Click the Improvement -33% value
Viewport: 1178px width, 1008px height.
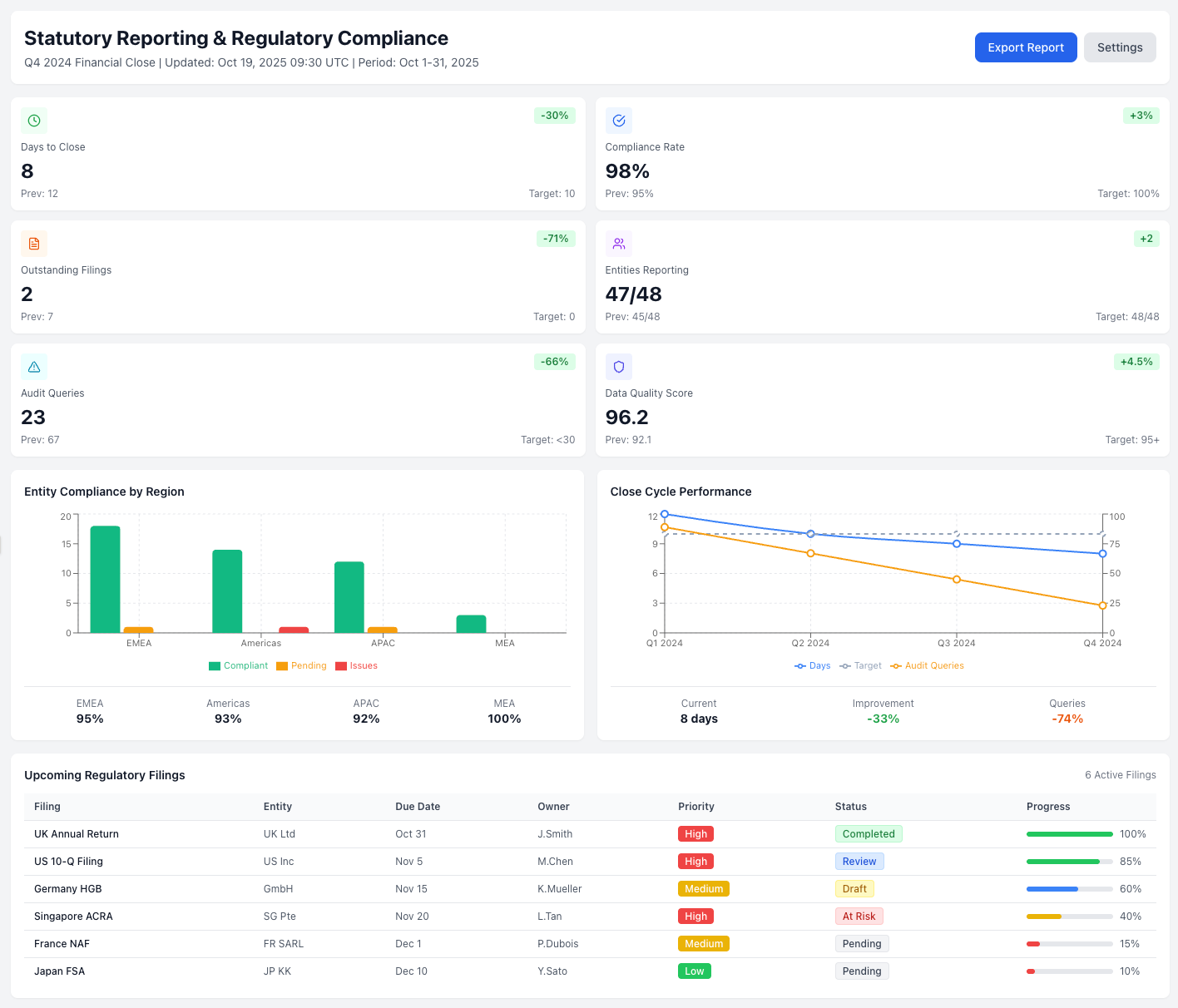pos(883,719)
